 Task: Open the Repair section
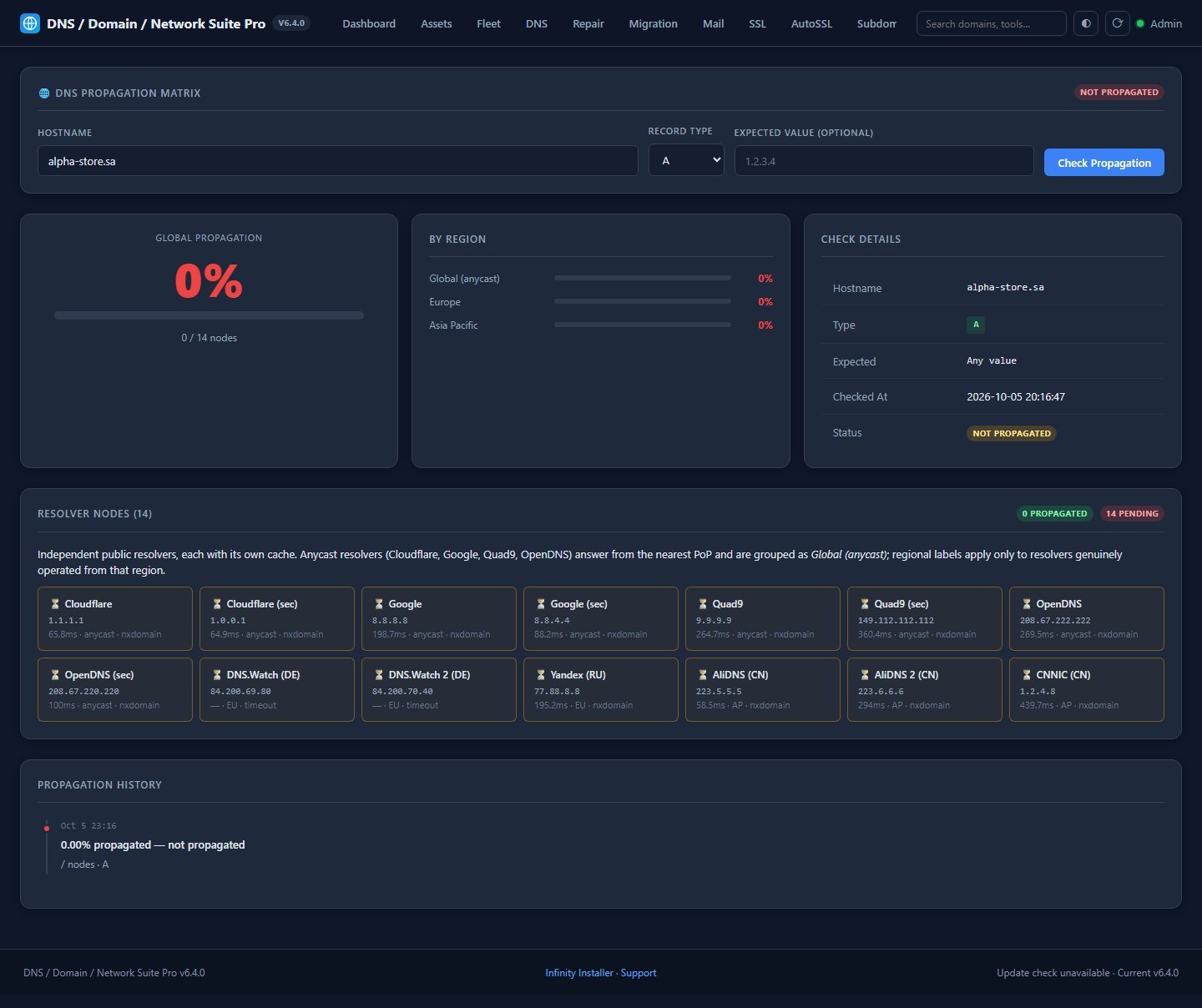click(588, 23)
